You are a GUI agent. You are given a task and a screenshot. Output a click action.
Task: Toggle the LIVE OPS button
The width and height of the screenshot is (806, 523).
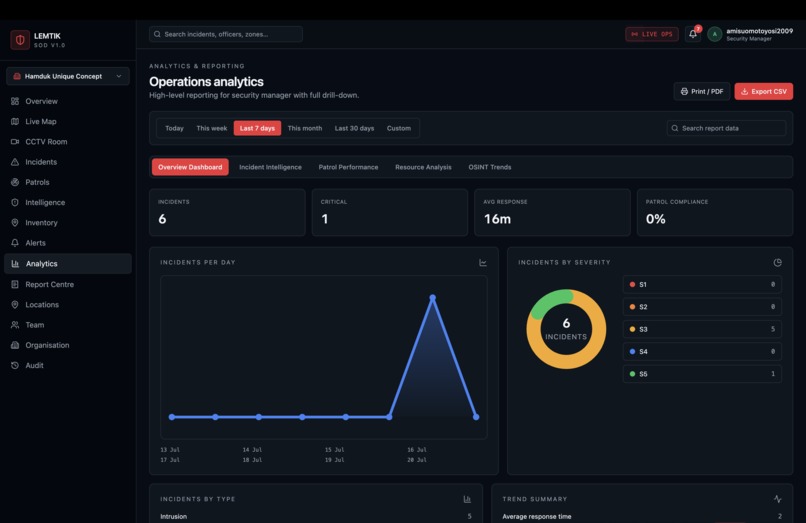tap(651, 34)
